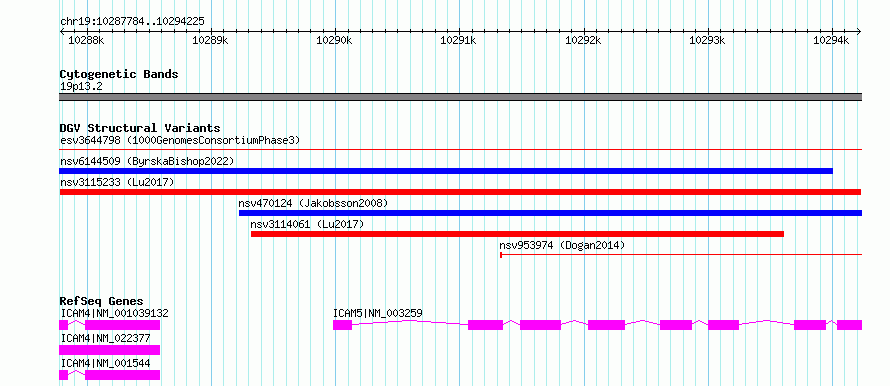Click the ICAM5 intron line after first exon
Screen dimensions: 890x386
[410, 322]
